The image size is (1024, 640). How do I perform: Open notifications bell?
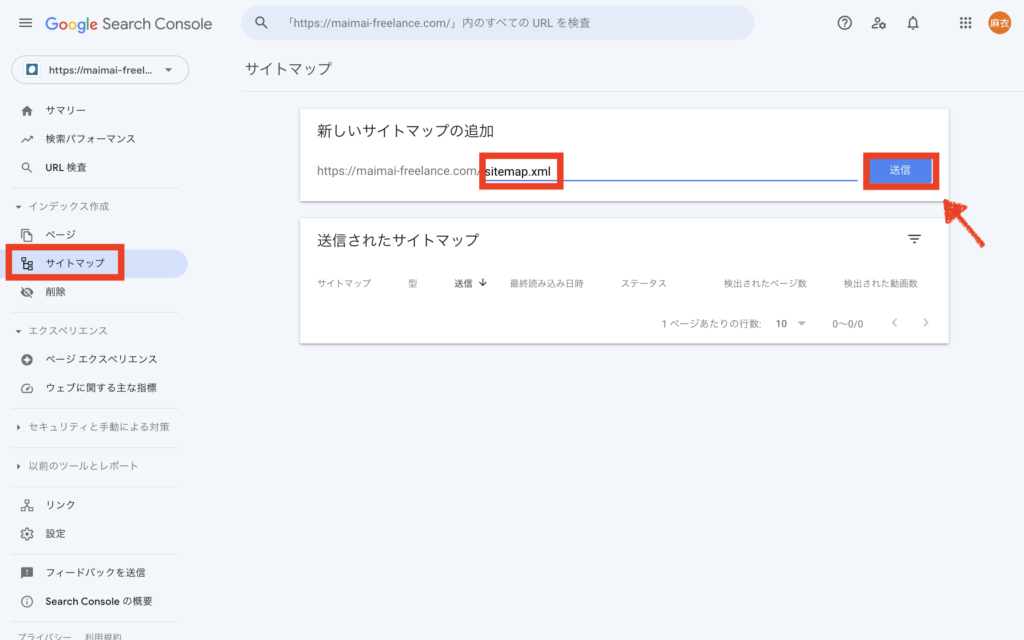pyautogui.click(x=913, y=24)
